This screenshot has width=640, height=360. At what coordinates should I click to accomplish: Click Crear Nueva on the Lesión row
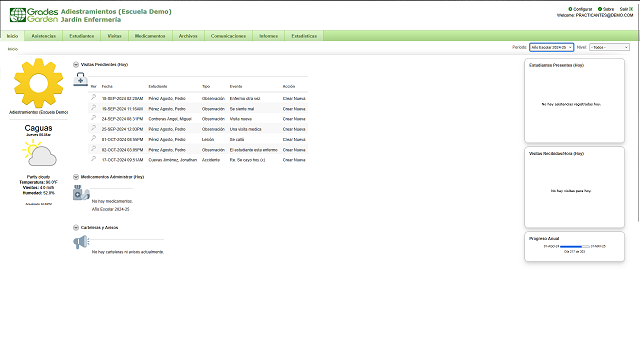click(x=294, y=140)
